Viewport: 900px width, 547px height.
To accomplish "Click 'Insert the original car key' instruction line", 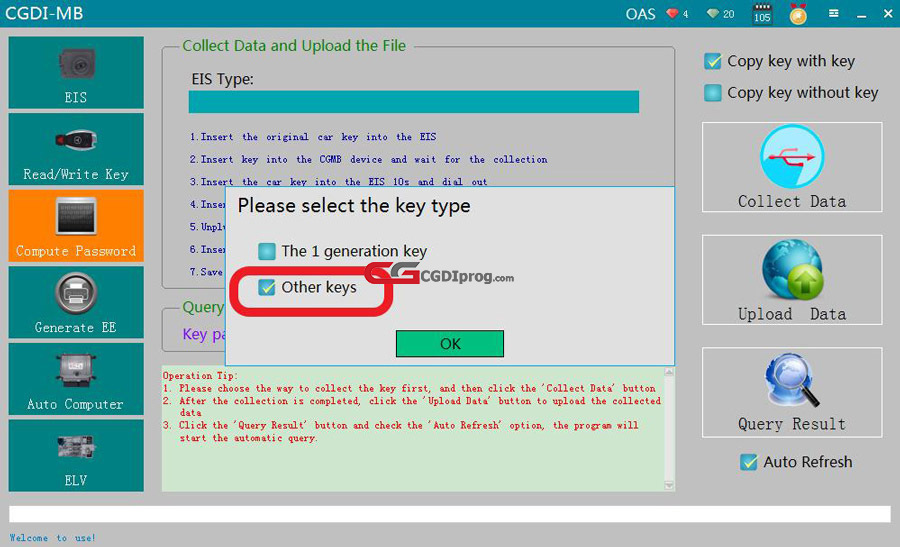I will coord(313,137).
